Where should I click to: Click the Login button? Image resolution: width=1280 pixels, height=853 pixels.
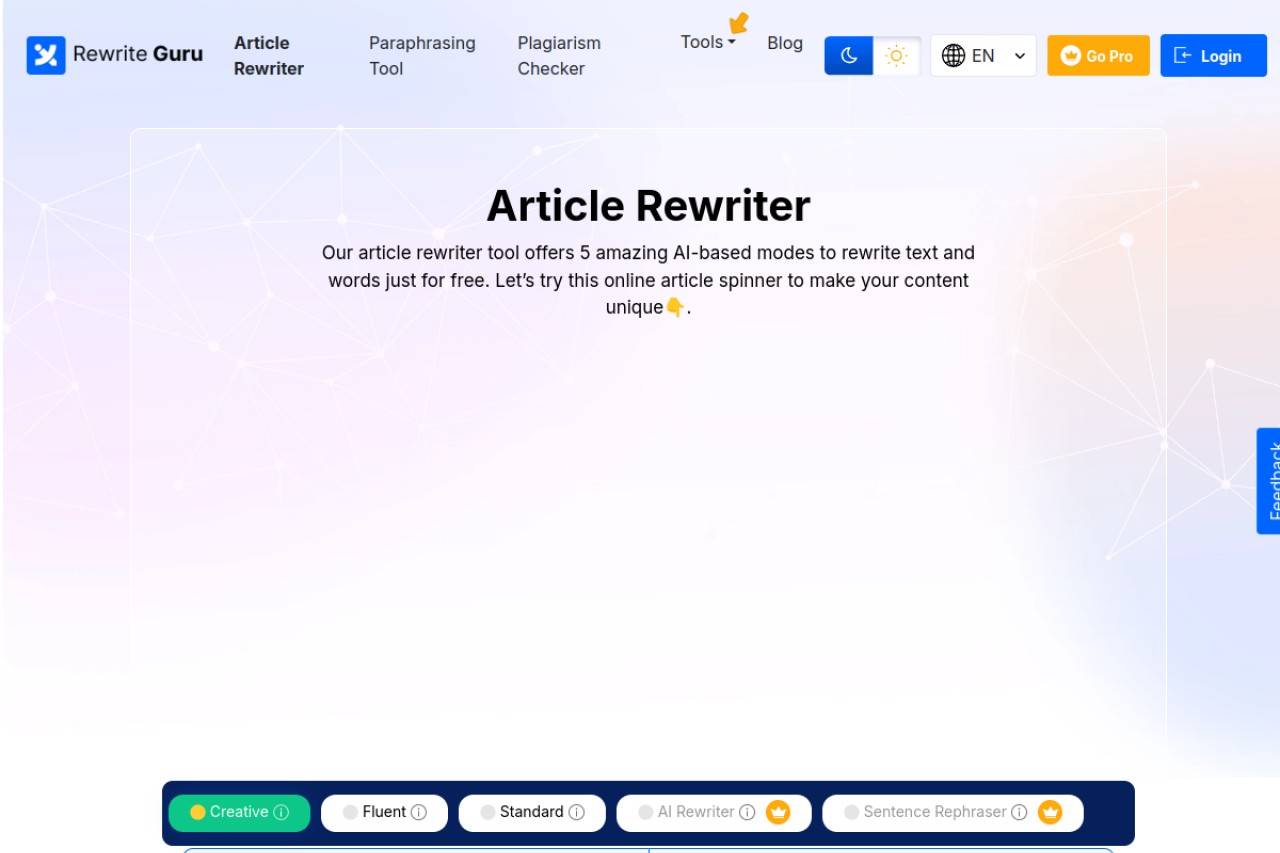1213,56
